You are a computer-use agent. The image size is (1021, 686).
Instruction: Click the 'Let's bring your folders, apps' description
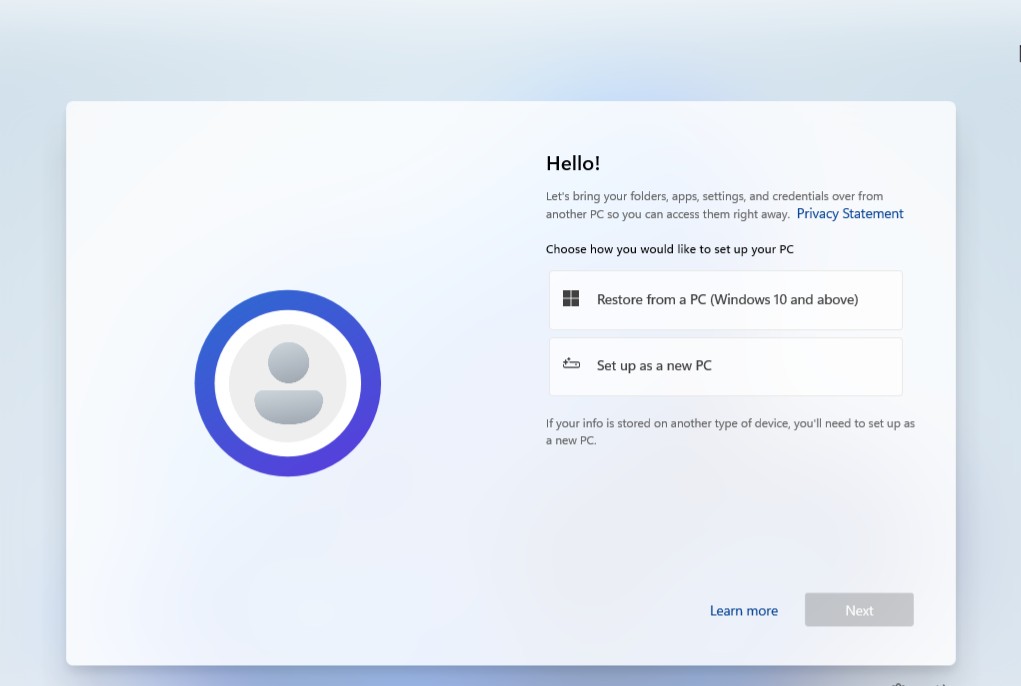point(714,196)
